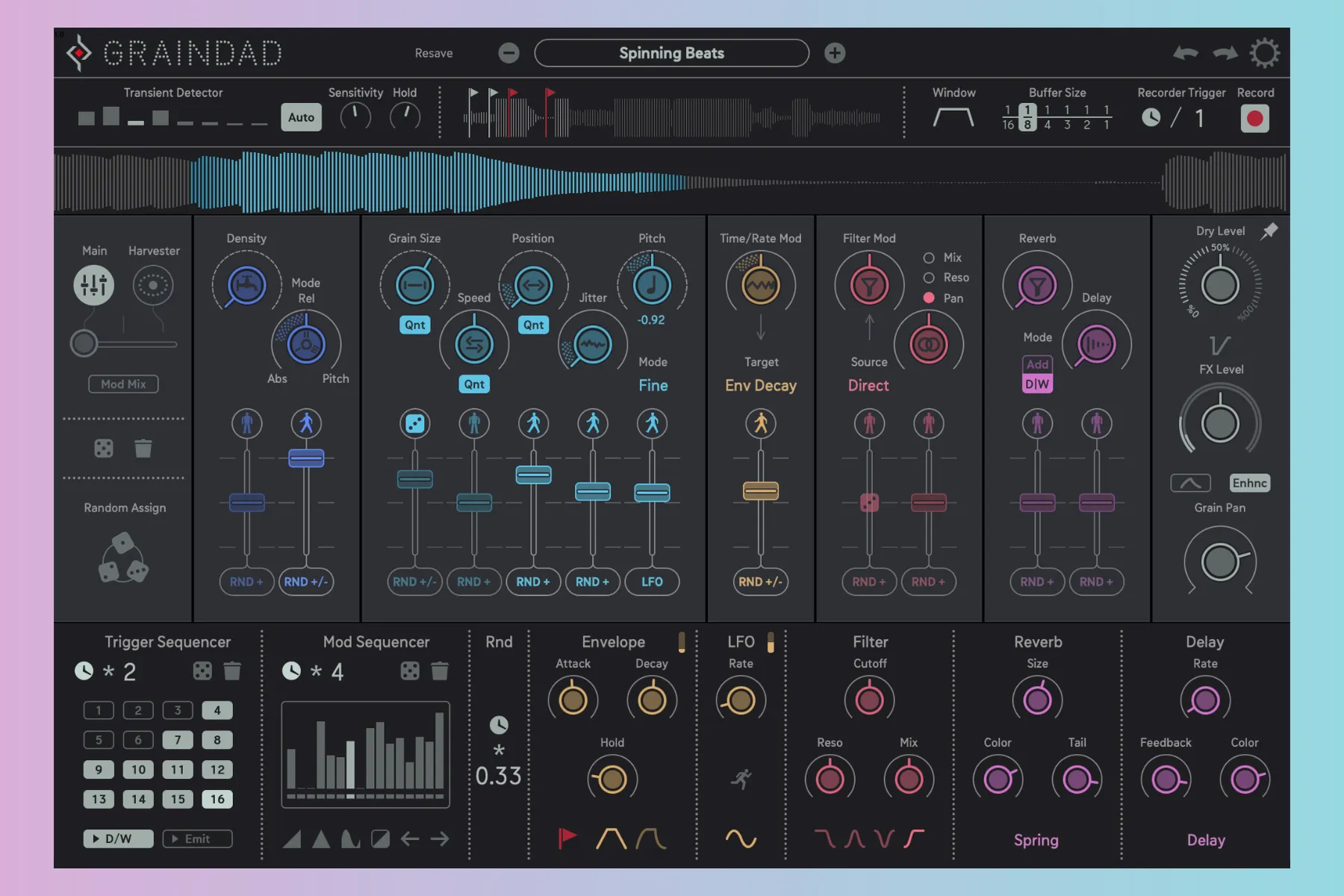
Task: Click the trash icon under Mod Mix
Action: pyautogui.click(x=143, y=448)
